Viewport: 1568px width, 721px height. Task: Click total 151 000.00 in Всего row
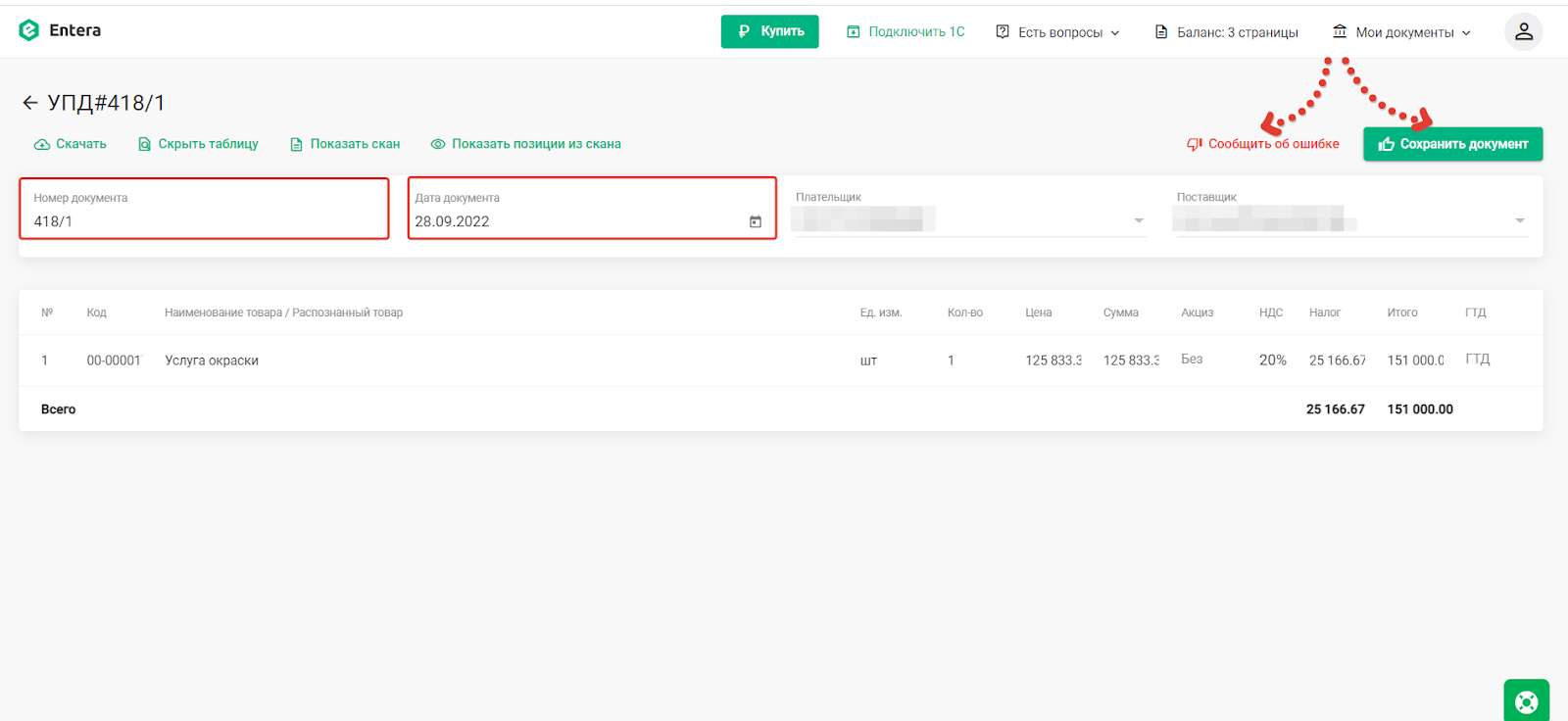1420,409
